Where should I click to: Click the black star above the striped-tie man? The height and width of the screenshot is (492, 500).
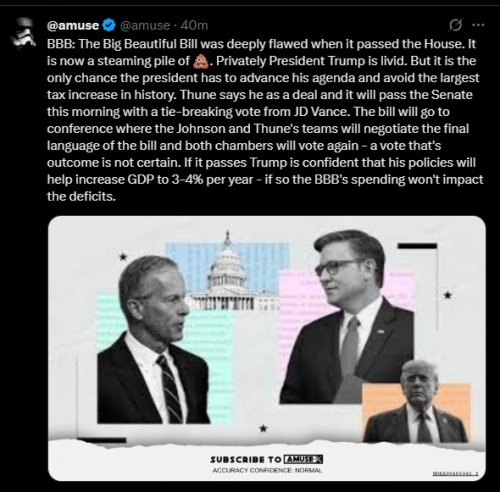coord(123,257)
